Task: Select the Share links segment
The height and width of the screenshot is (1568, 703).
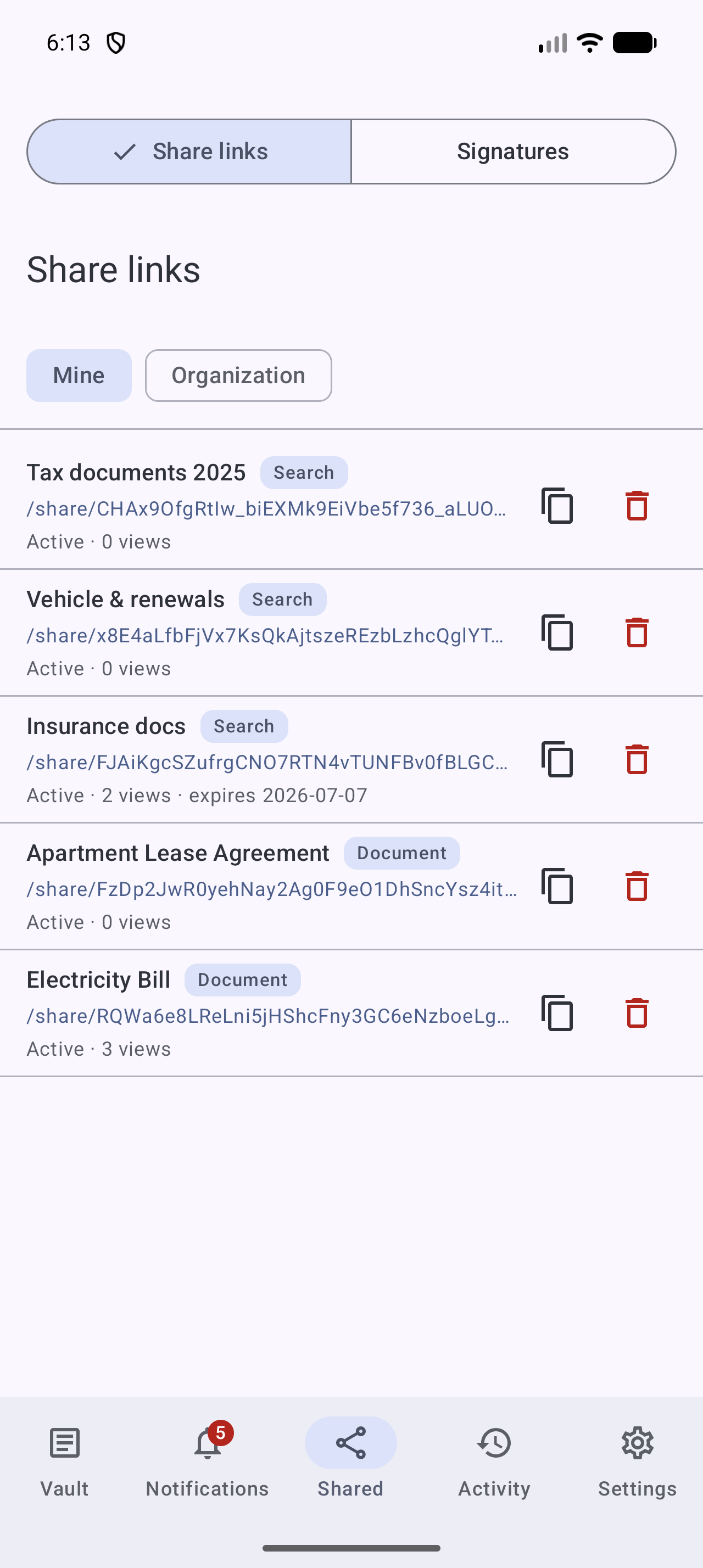Action: (189, 152)
